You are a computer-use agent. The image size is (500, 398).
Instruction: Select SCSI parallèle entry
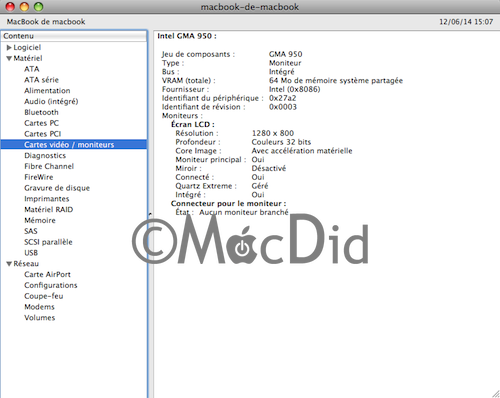pos(48,242)
